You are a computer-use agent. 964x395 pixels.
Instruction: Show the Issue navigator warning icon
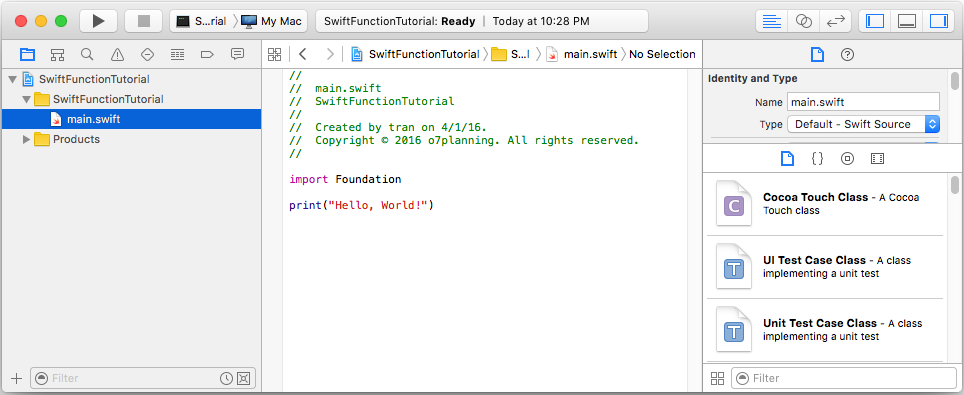click(x=117, y=54)
